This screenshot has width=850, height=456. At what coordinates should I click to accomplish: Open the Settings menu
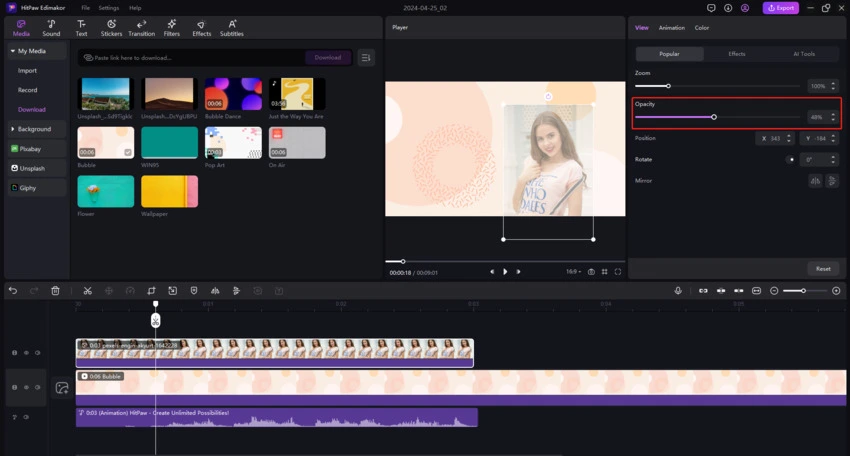[108, 8]
